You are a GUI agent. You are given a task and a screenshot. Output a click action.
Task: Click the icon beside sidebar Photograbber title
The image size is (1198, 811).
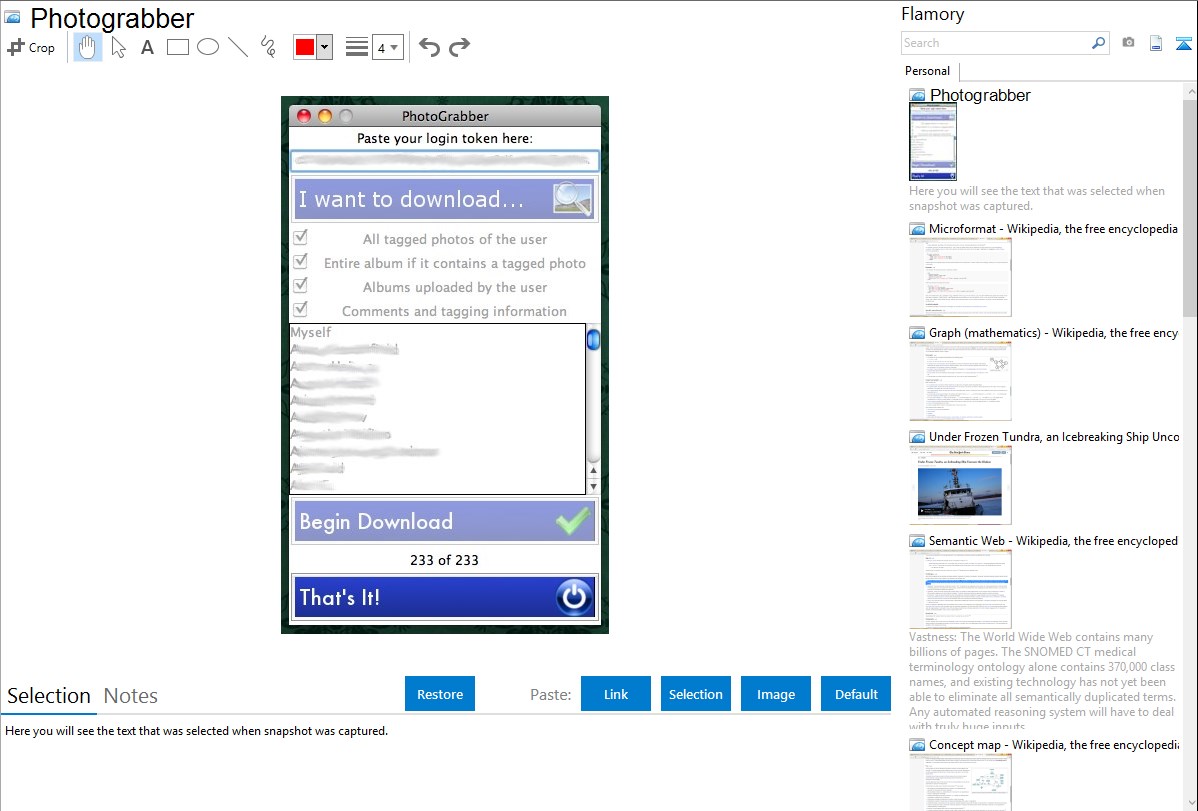tap(917, 96)
